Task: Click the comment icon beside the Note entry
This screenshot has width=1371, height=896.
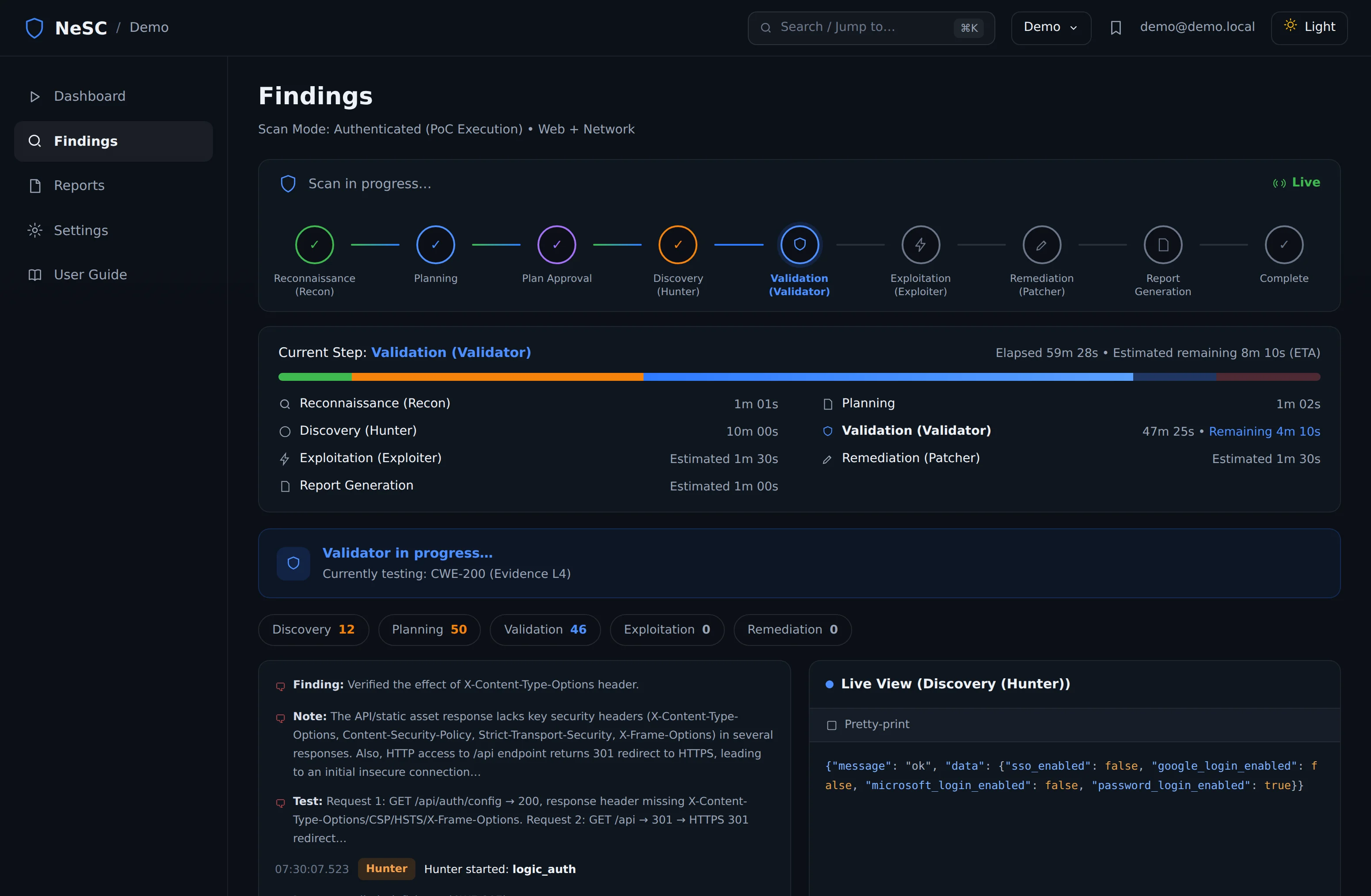Action: point(281,718)
